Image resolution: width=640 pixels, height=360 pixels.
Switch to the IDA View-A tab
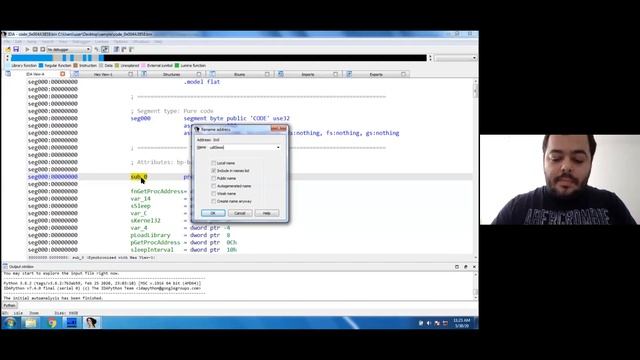point(36,74)
